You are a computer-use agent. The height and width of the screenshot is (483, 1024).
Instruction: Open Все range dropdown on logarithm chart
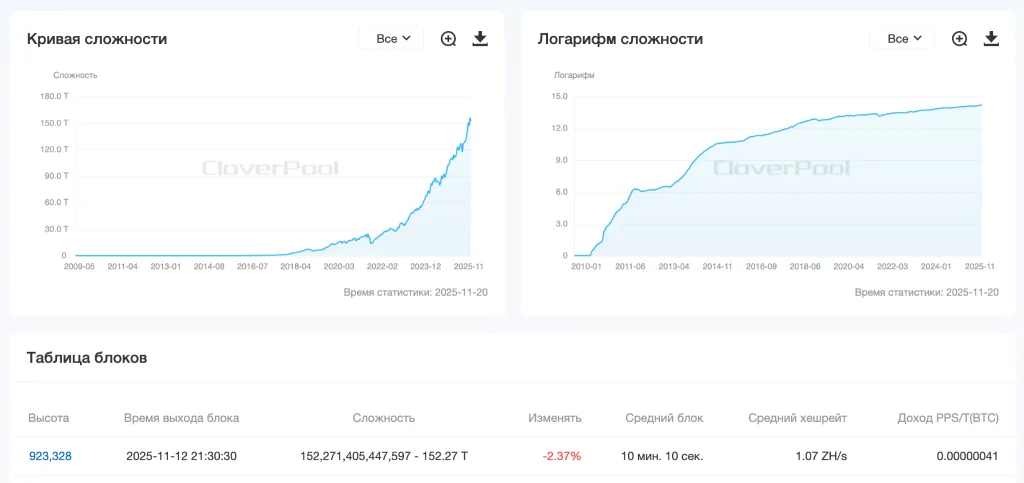pos(902,39)
